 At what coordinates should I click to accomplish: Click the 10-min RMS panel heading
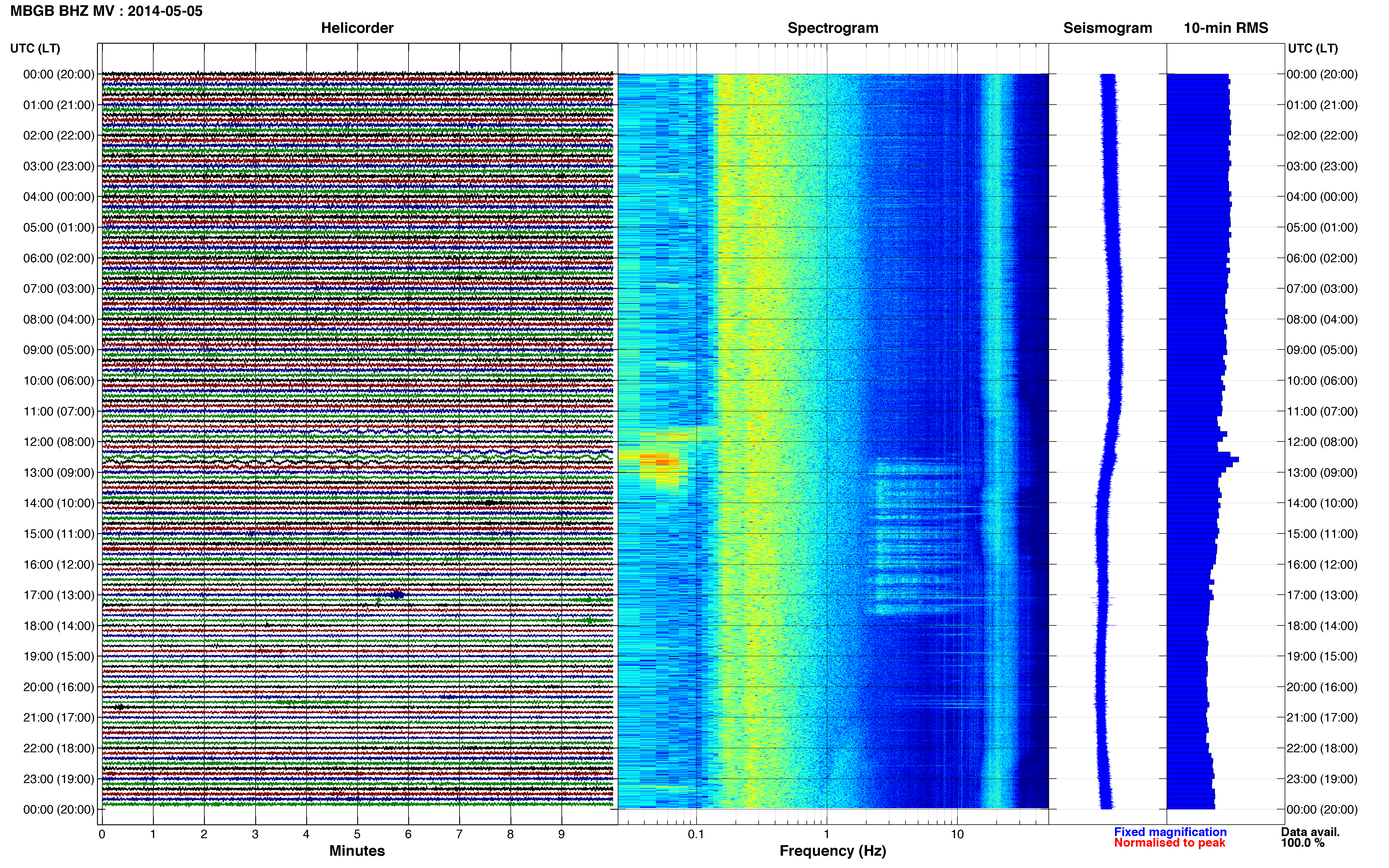point(1226,28)
